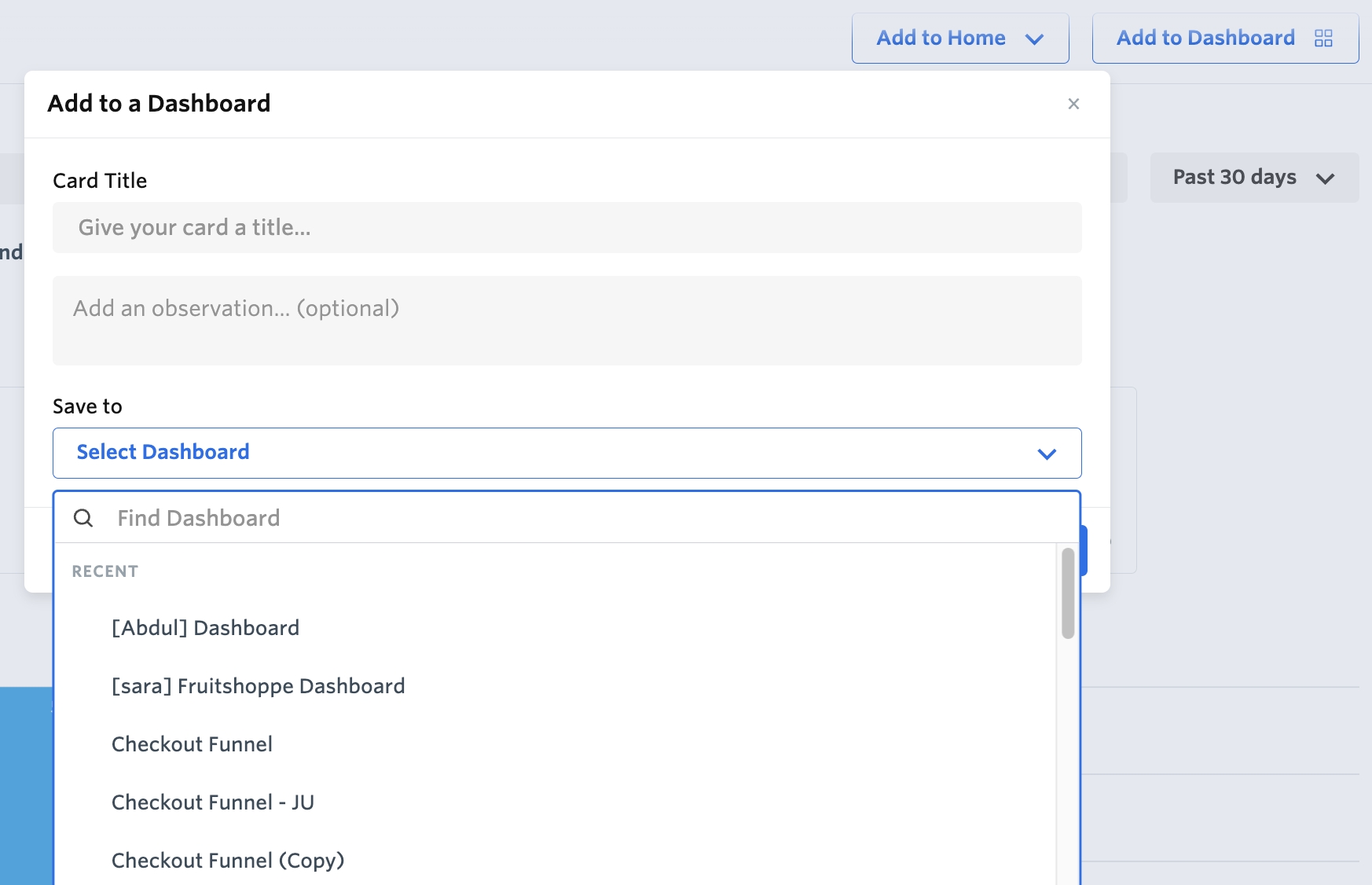Click the RECENT section header
Image resolution: width=1372 pixels, height=885 pixels.
click(105, 571)
